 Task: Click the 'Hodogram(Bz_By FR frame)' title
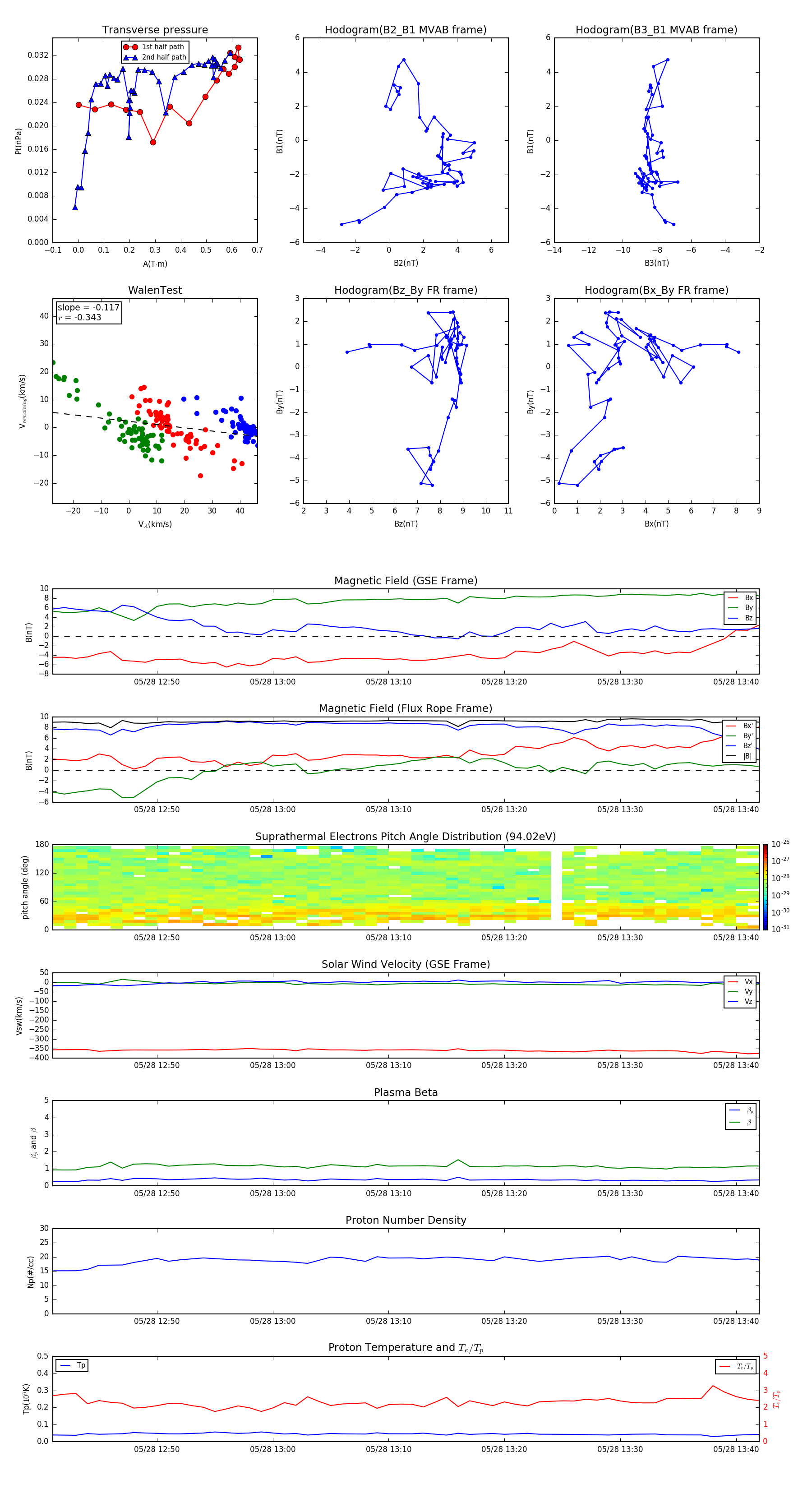click(x=406, y=290)
